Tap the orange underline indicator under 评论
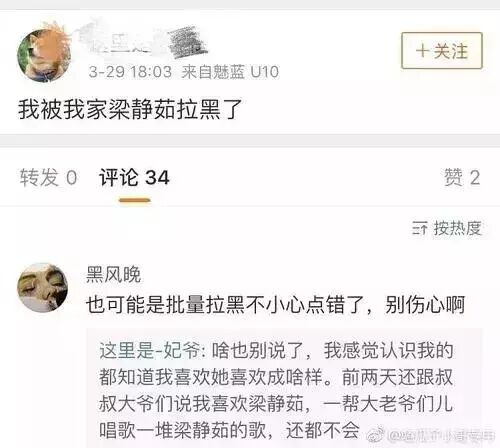The image size is (500, 448). [135, 200]
